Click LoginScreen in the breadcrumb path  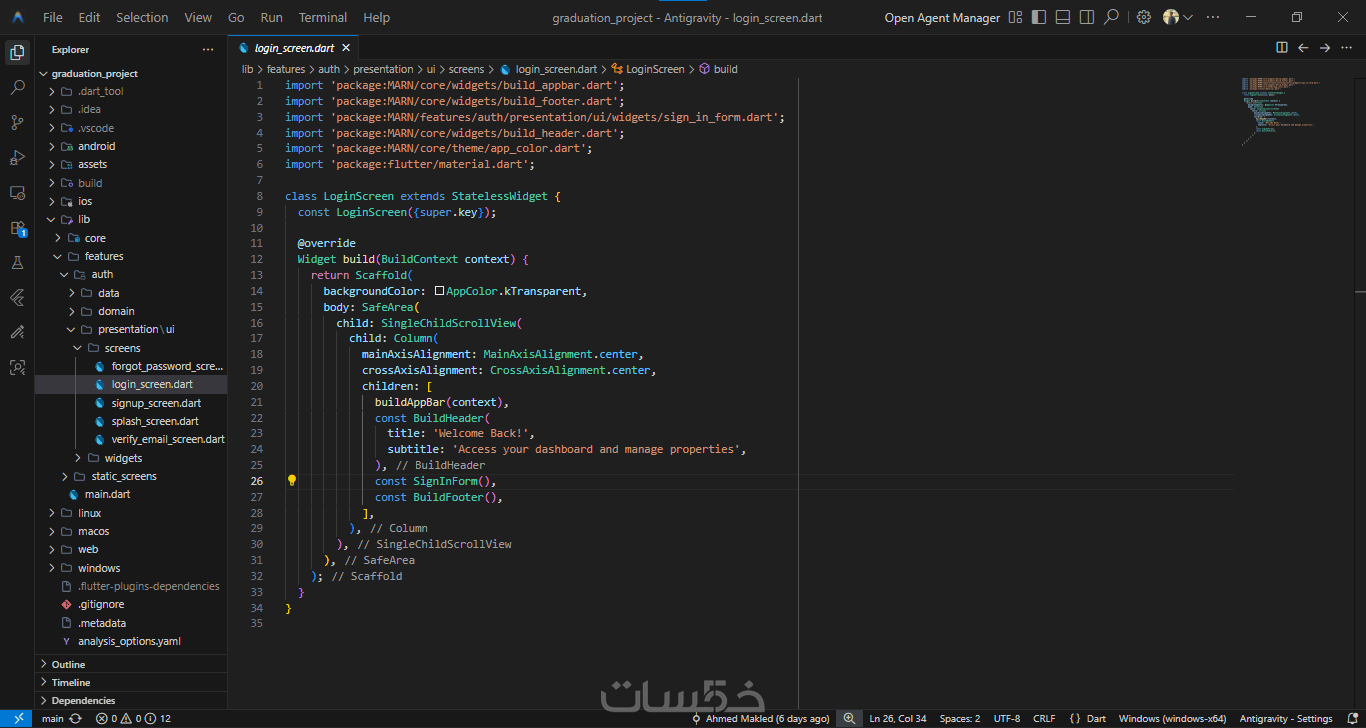click(655, 69)
